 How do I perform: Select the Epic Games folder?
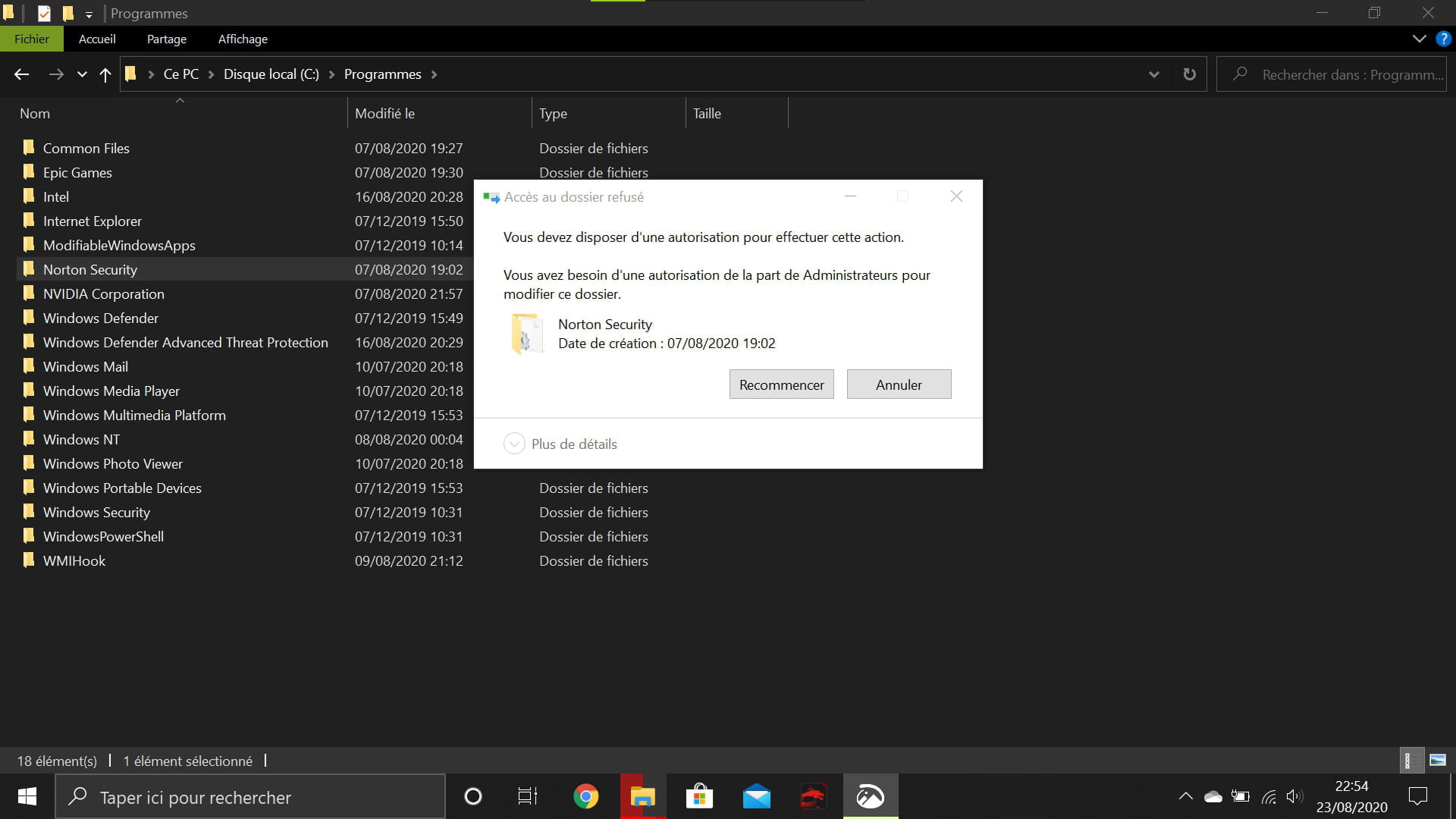(77, 172)
